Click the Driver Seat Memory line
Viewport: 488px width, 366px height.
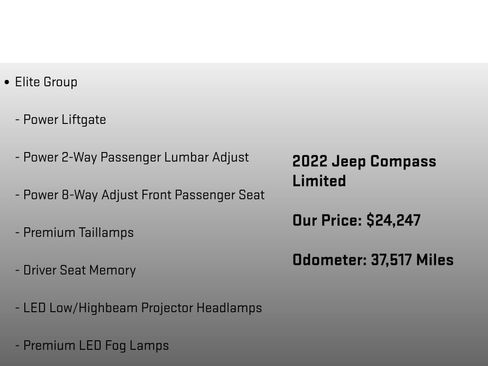tap(76, 270)
